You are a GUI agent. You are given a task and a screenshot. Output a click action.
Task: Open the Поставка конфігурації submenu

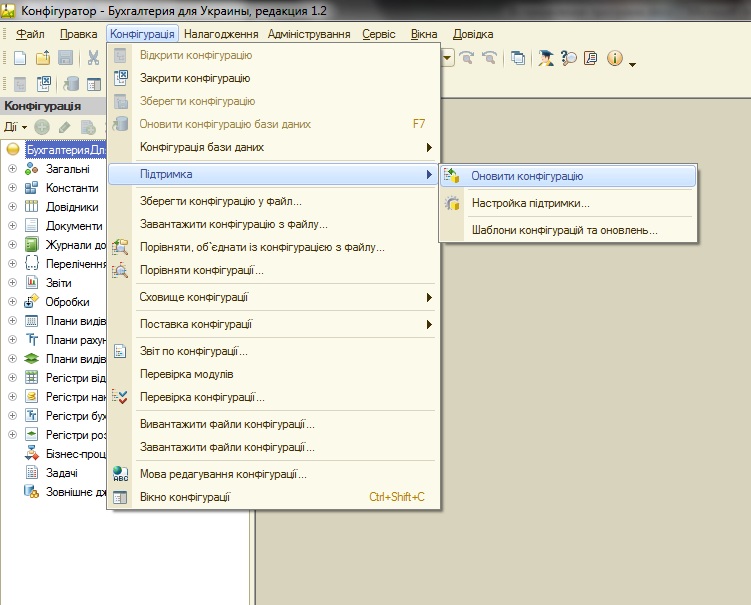pos(273,324)
